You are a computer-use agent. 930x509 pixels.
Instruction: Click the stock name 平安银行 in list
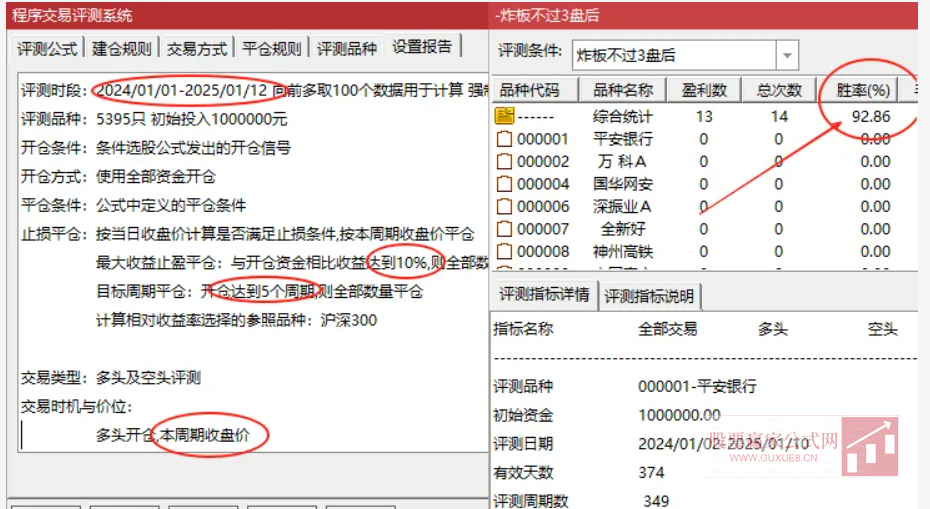pos(623,139)
